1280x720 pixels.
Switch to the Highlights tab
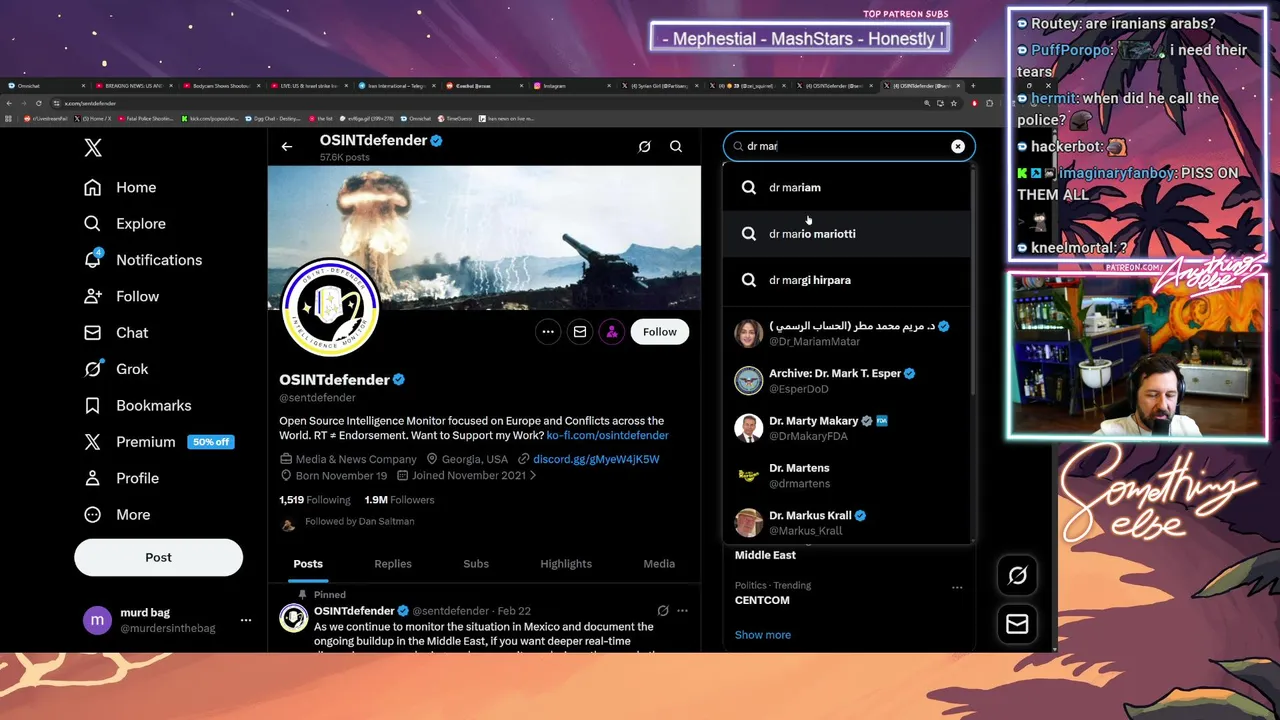pos(566,564)
